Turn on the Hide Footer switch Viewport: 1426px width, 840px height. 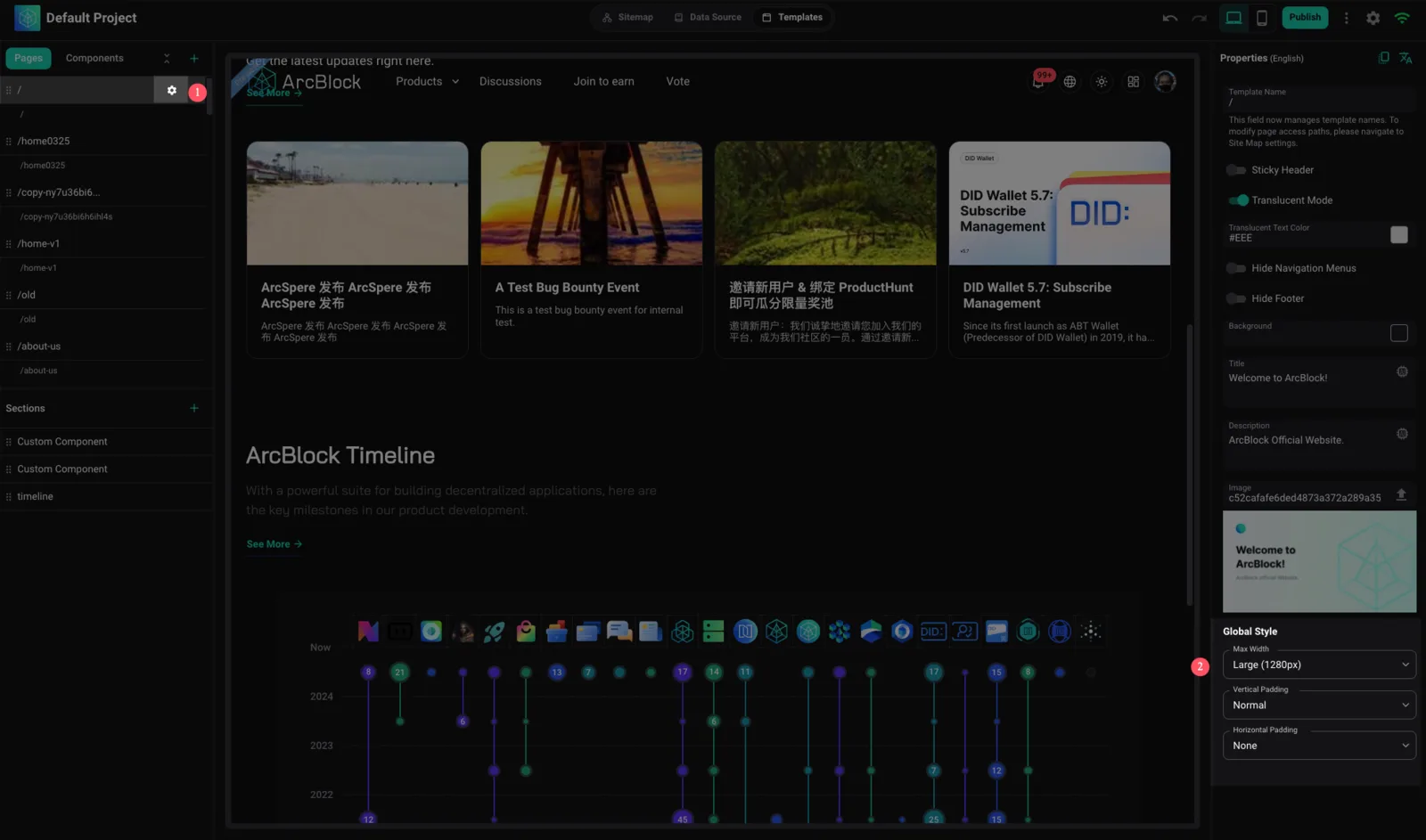[x=1236, y=298]
